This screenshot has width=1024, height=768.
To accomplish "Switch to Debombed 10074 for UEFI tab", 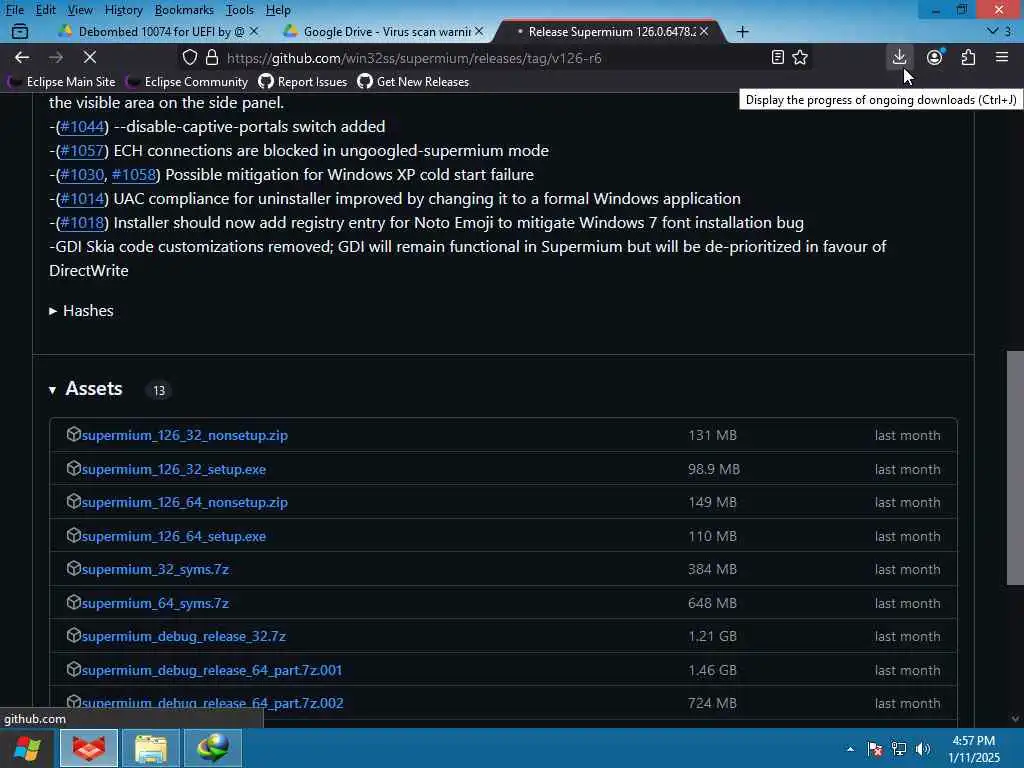I will pyautogui.click(x=159, y=31).
